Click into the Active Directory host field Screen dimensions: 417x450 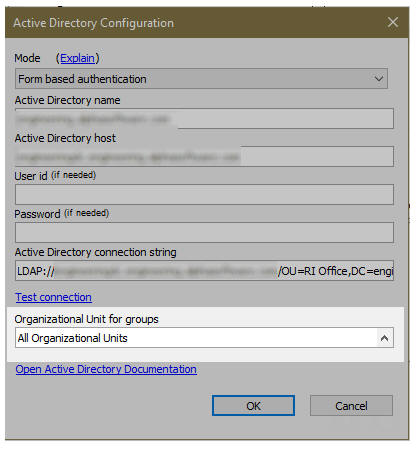pyautogui.click(x=204, y=156)
